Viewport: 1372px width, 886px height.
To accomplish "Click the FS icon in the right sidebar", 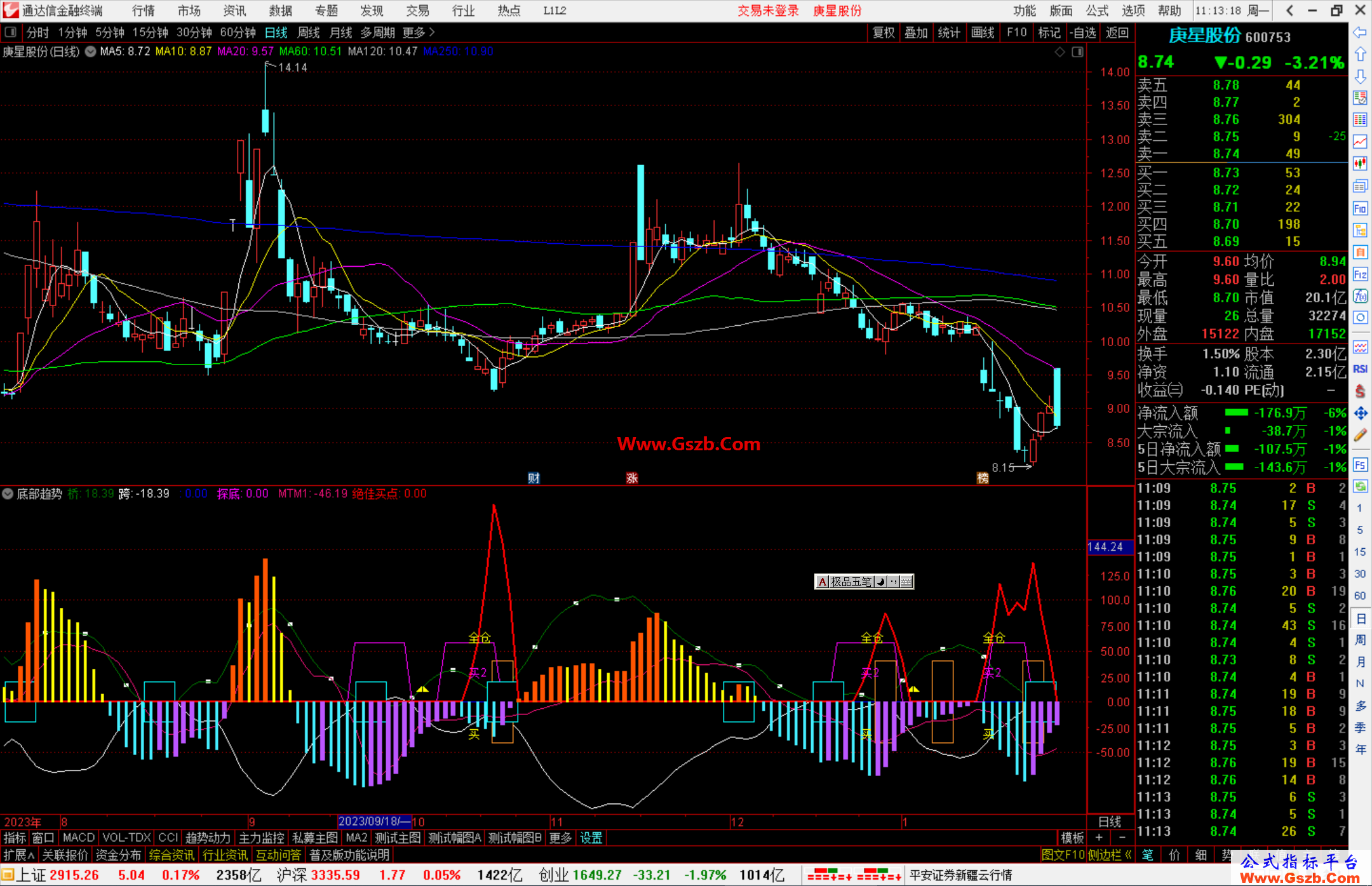I will (x=1360, y=465).
